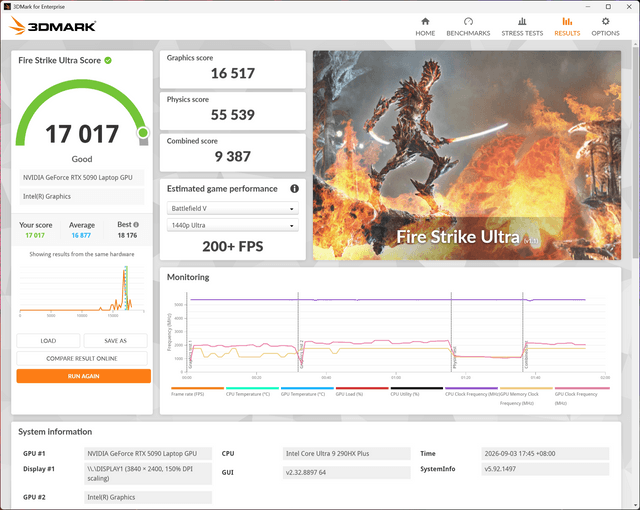Click the Display #1 value field
The image size is (640, 510).
coord(148,473)
